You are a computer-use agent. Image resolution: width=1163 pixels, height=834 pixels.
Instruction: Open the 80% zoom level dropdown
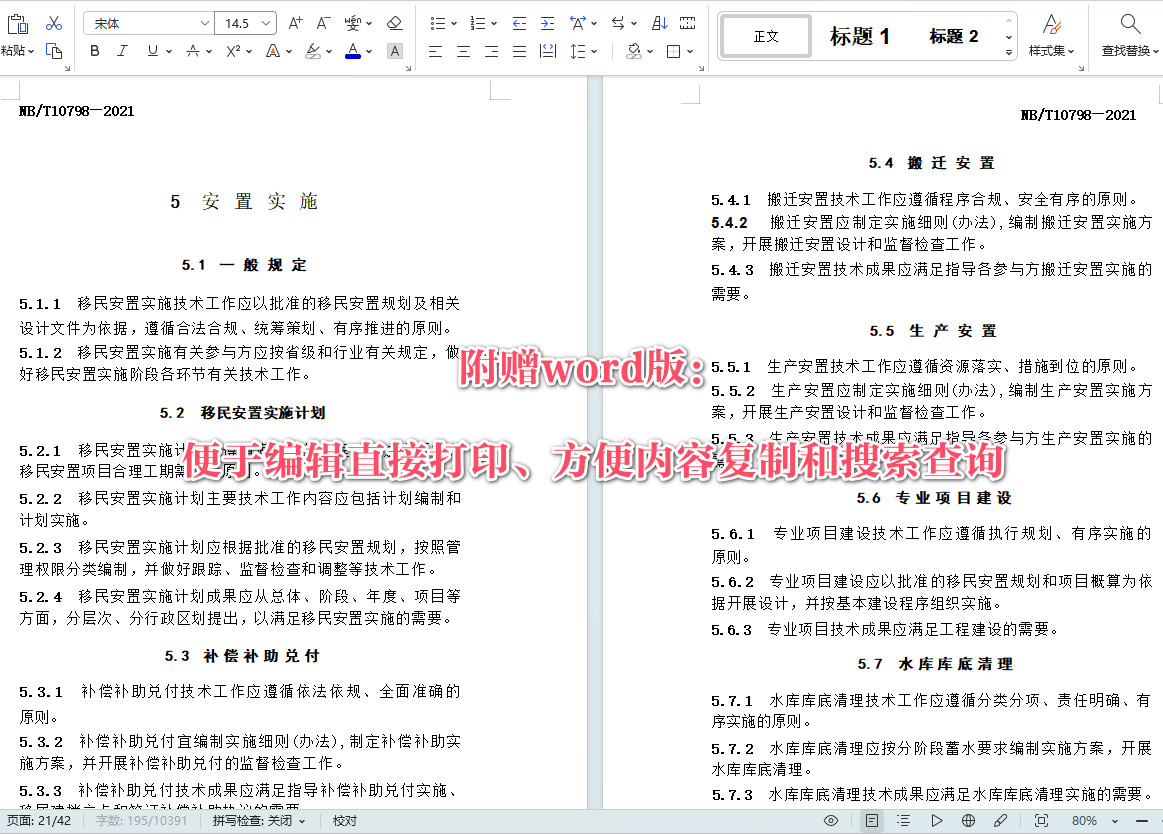tap(1082, 819)
